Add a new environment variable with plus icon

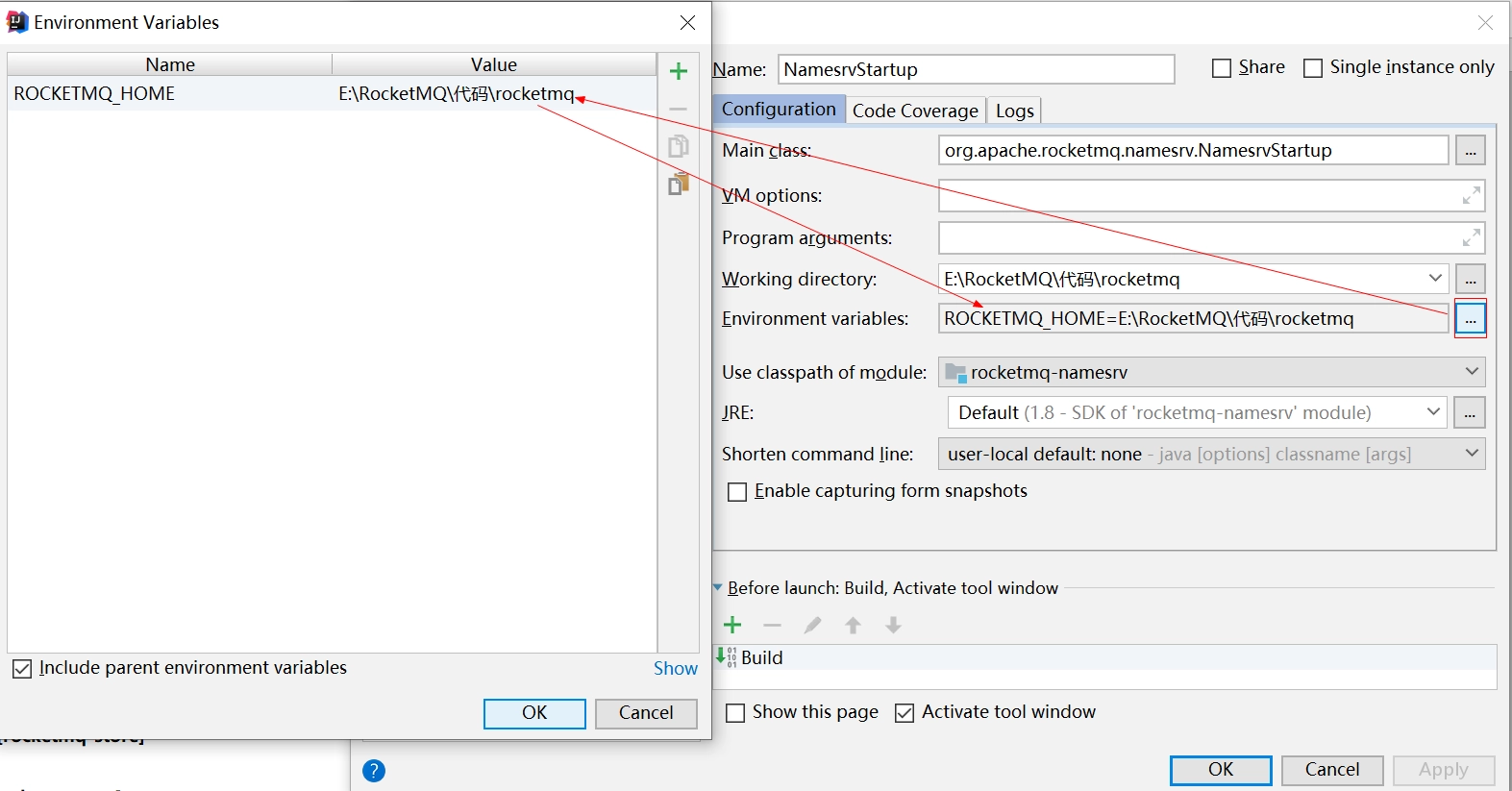coord(679,71)
